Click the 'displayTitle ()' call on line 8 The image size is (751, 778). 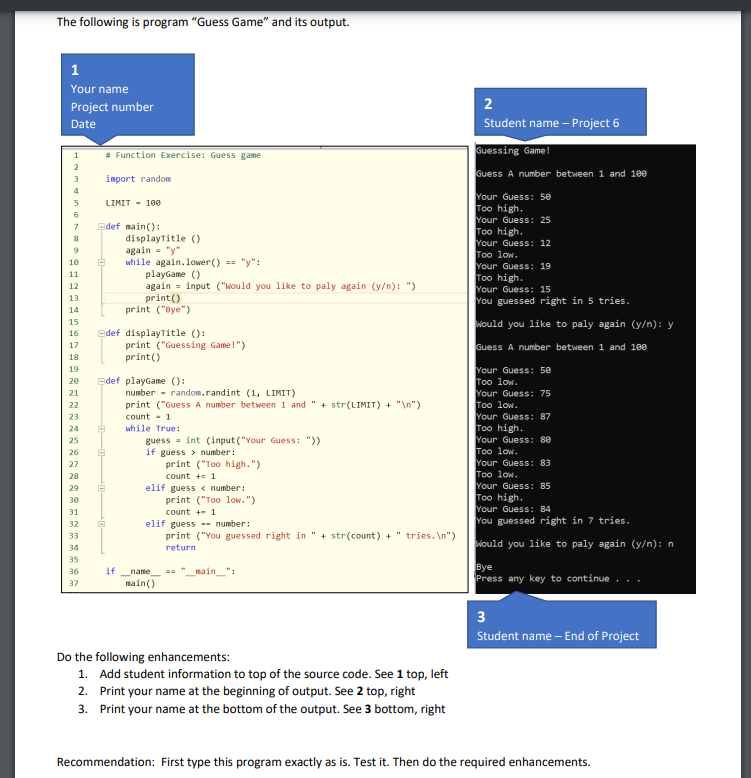pyautogui.click(x=163, y=239)
